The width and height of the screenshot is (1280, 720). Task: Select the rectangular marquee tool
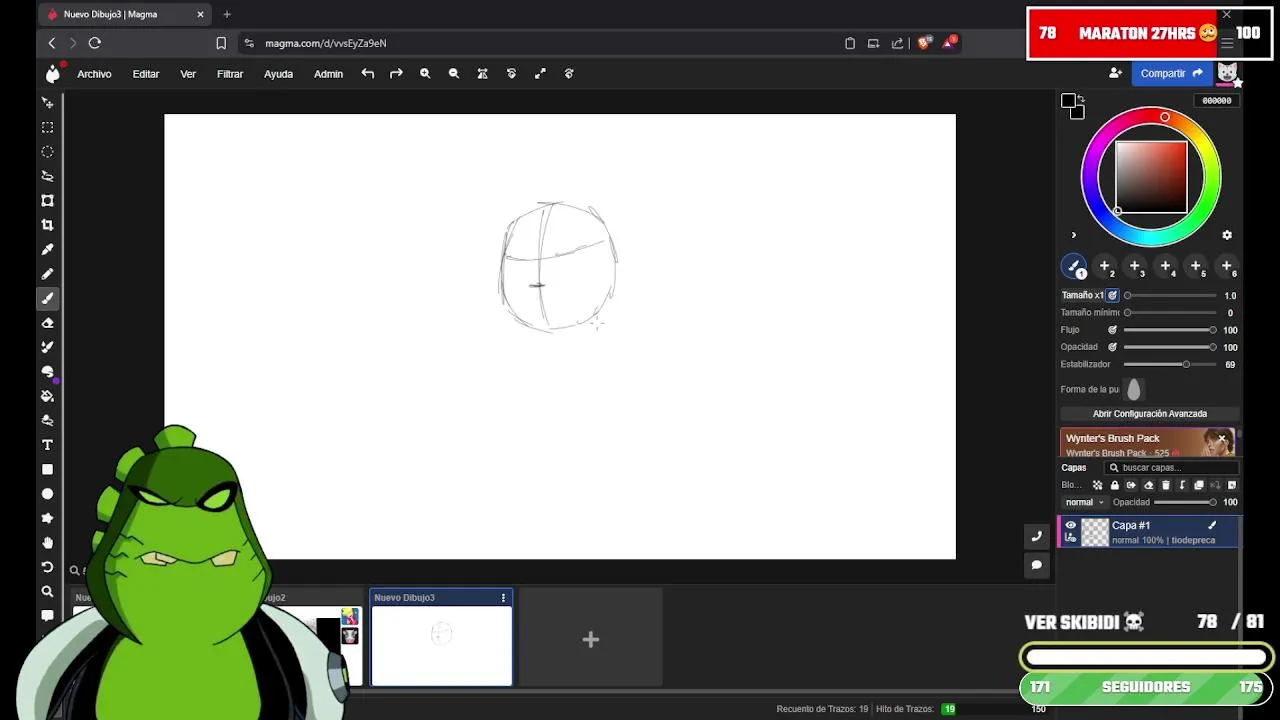[x=47, y=127]
